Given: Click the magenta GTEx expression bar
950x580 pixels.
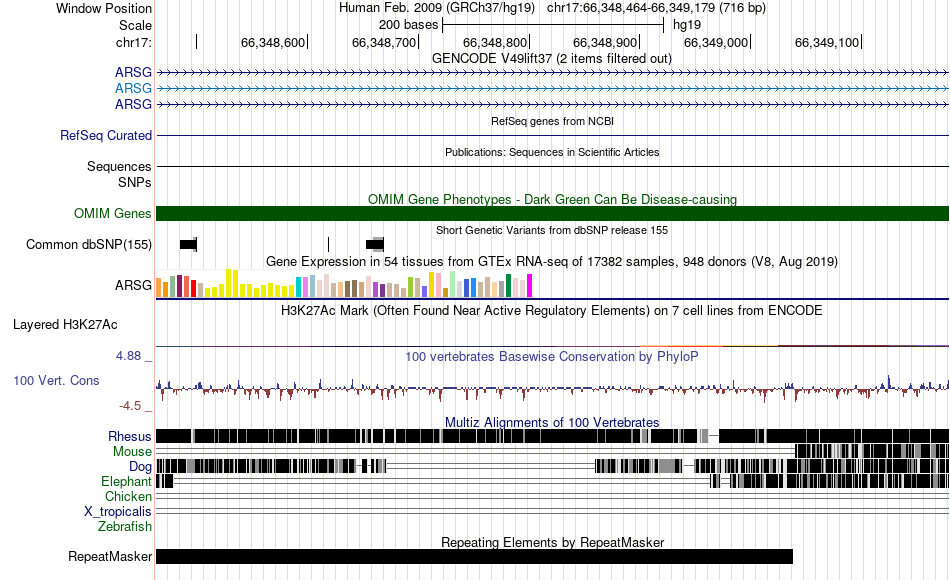Looking at the screenshot, I should click(x=530, y=285).
